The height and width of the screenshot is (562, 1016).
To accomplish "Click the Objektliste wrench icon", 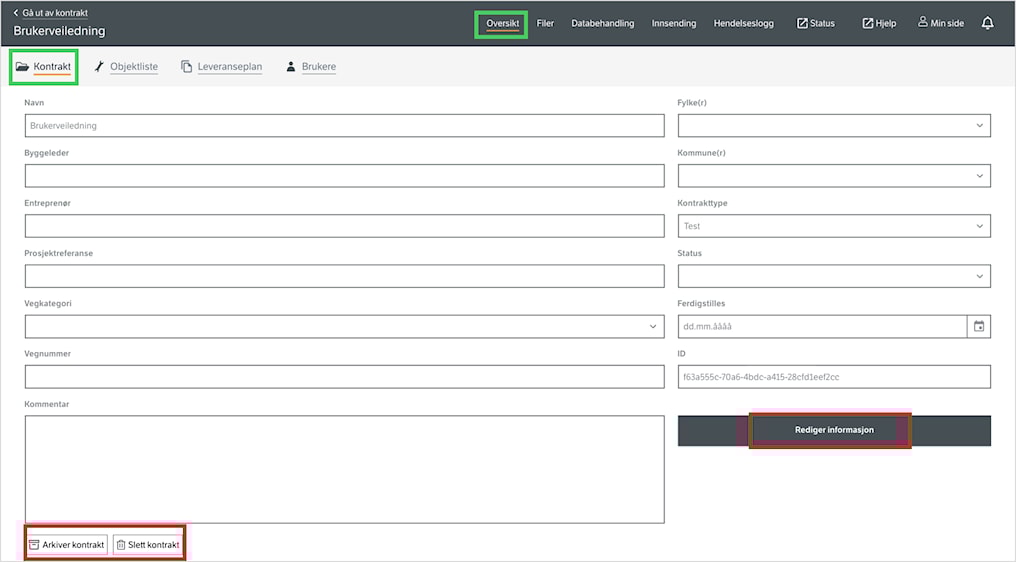I will tap(99, 67).
